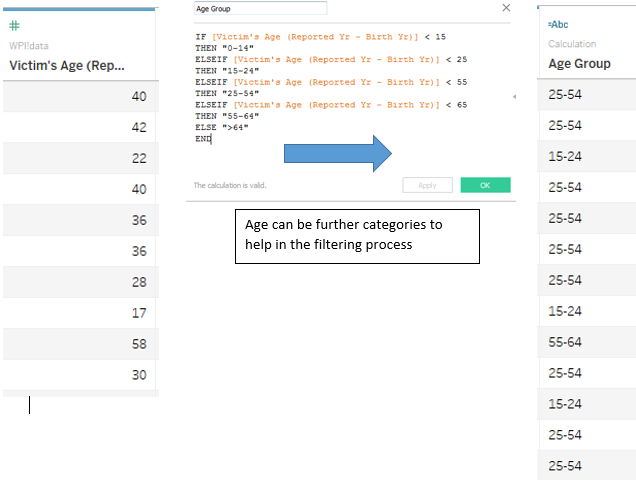
Task: Click the Apply button
Action: [x=427, y=185]
